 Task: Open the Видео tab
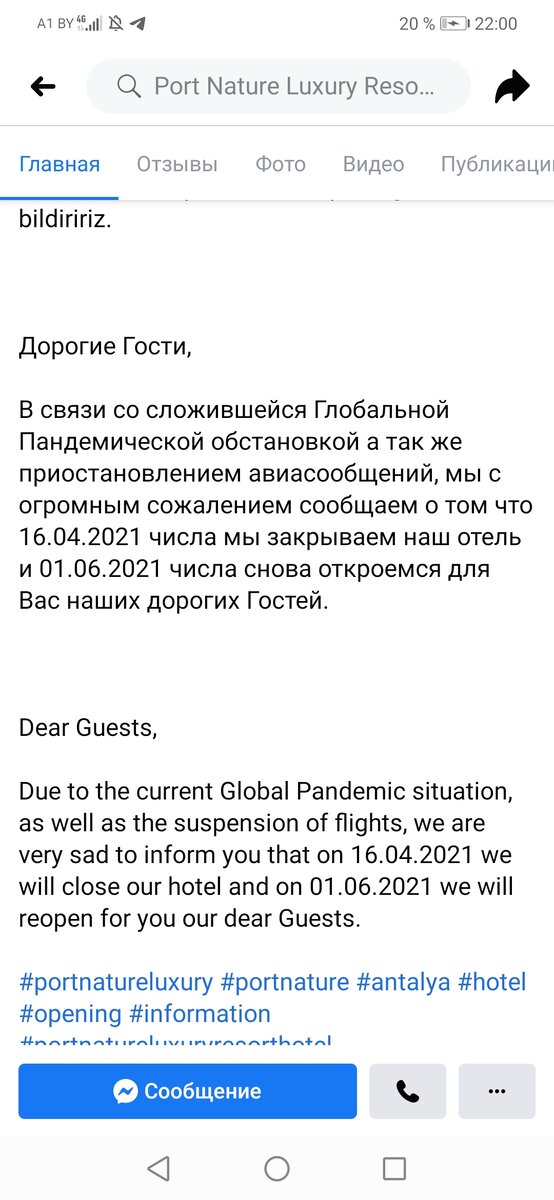[x=373, y=165]
